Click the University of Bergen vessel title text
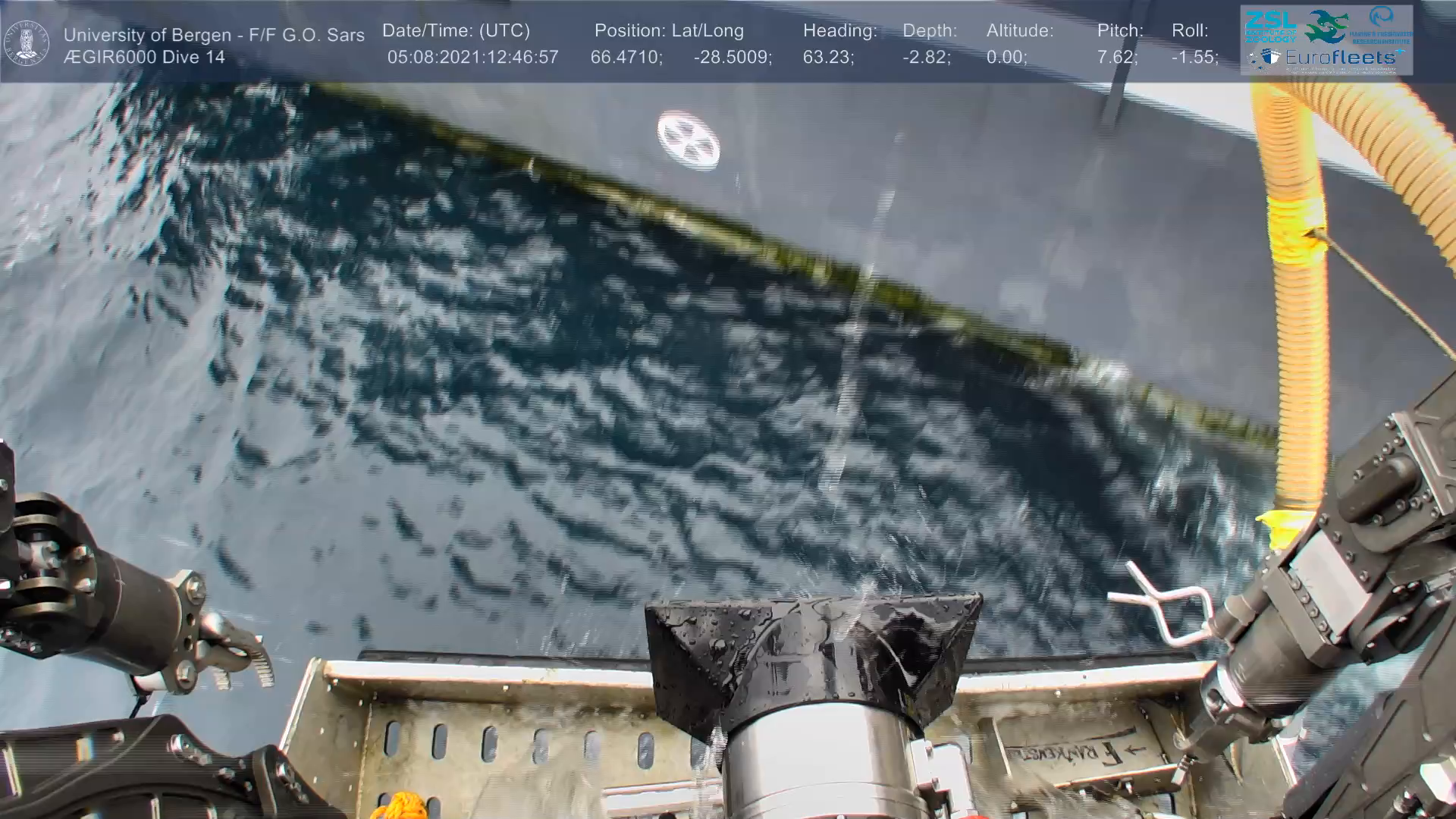The height and width of the screenshot is (819, 1456). point(214,35)
